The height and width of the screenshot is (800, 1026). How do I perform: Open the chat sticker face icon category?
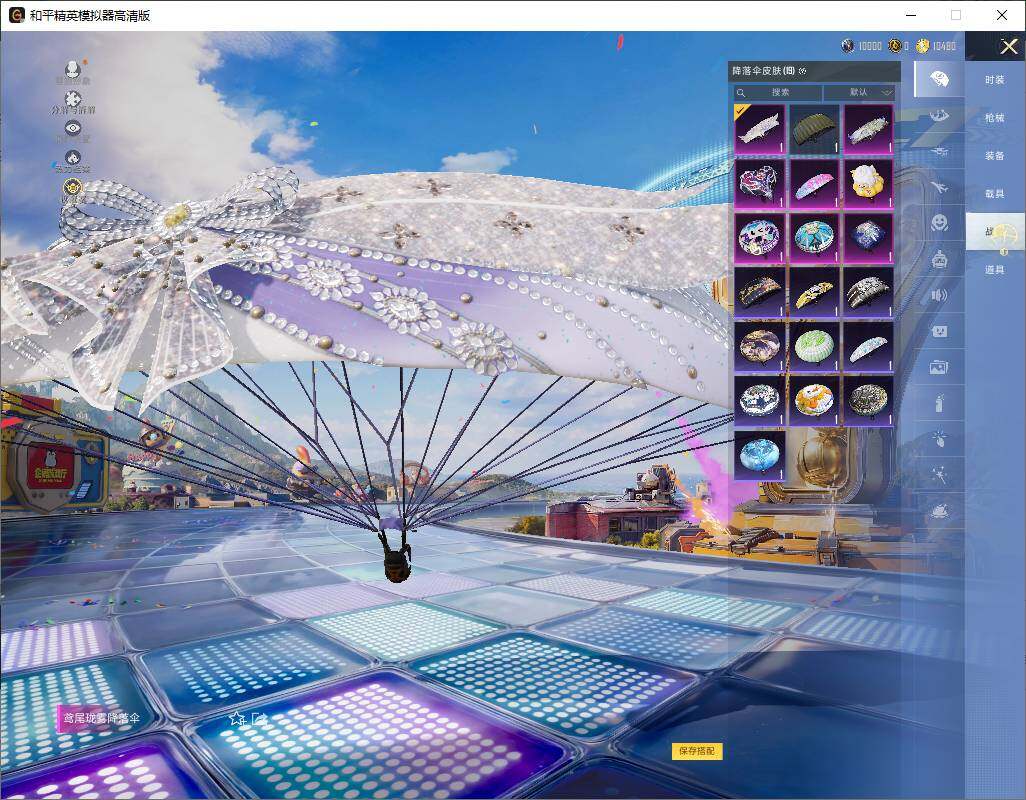pyautogui.click(x=939, y=331)
